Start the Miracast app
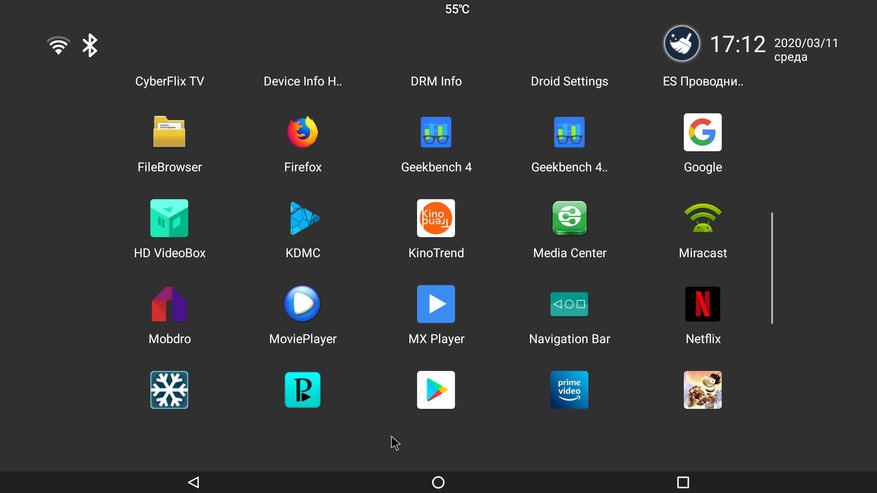Image resolution: width=877 pixels, height=493 pixels. (702, 218)
